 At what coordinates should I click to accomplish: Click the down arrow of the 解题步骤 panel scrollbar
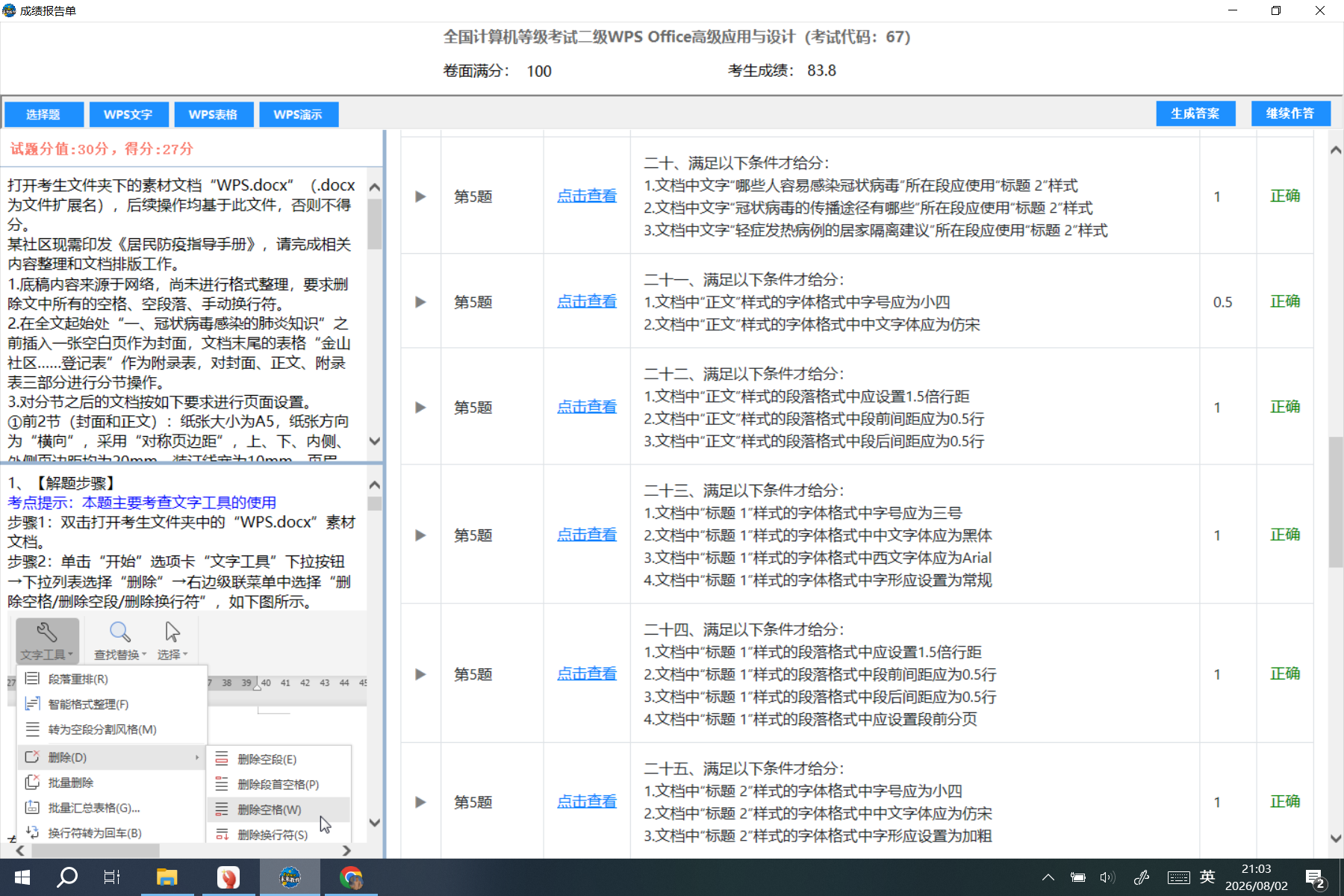(x=375, y=823)
